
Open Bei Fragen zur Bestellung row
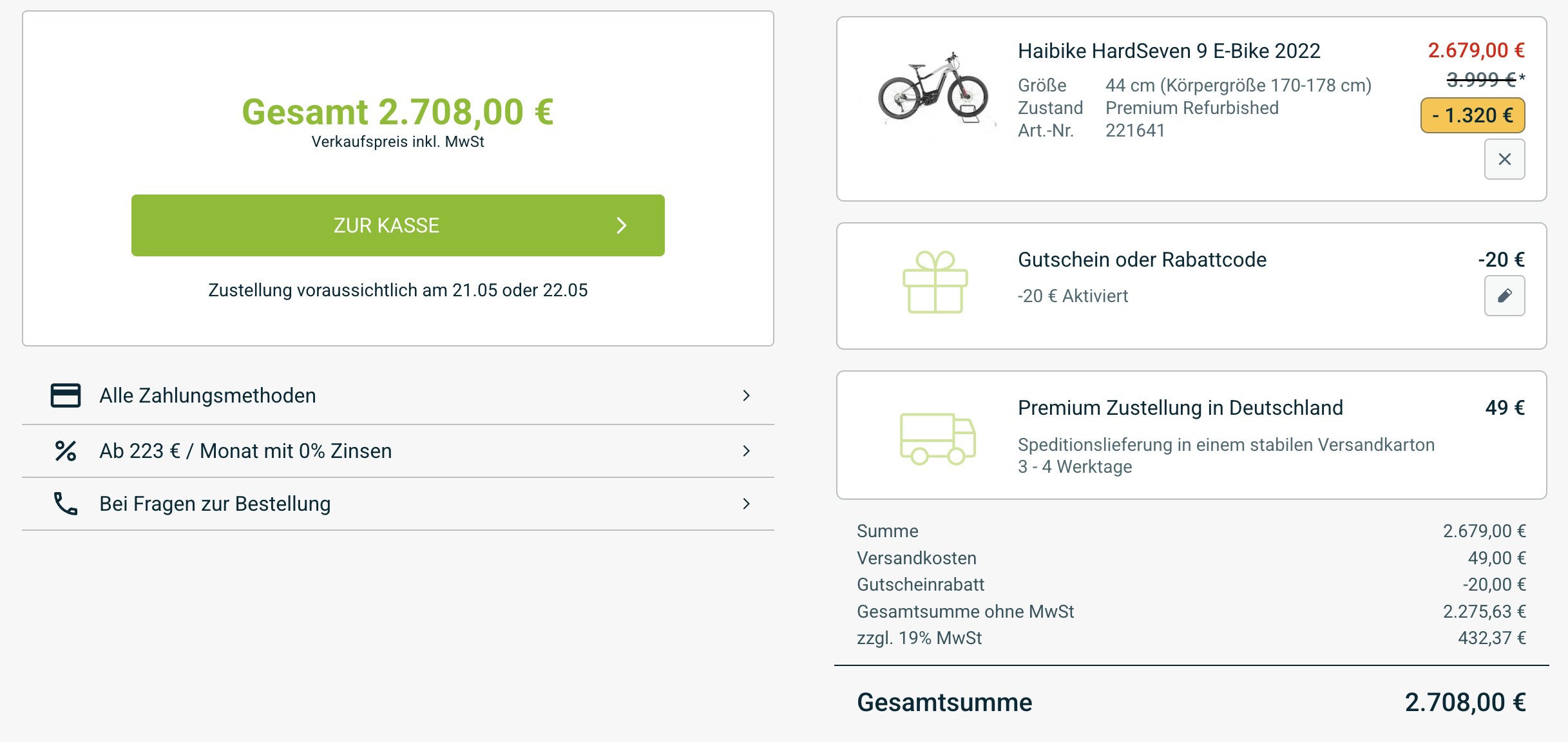click(x=215, y=504)
